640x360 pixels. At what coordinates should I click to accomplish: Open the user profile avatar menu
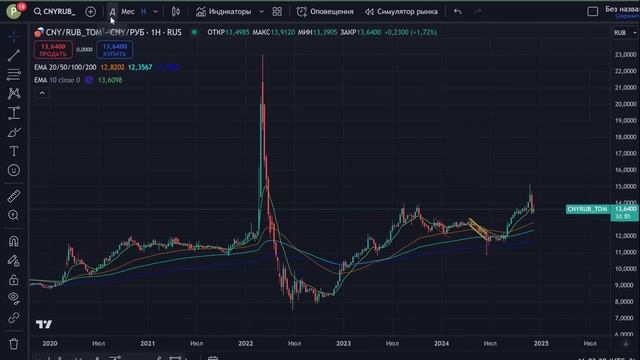[13, 11]
